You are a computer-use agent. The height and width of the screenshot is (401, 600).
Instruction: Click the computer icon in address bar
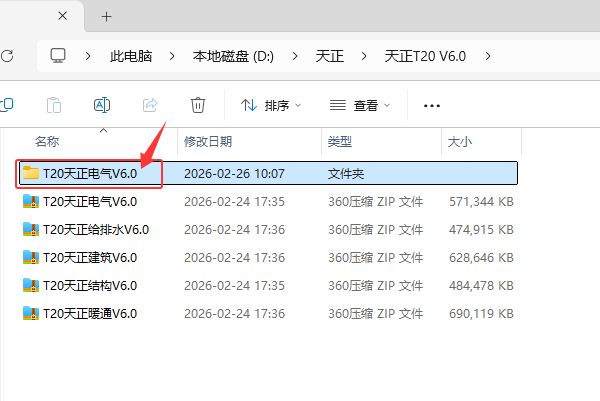coord(58,56)
